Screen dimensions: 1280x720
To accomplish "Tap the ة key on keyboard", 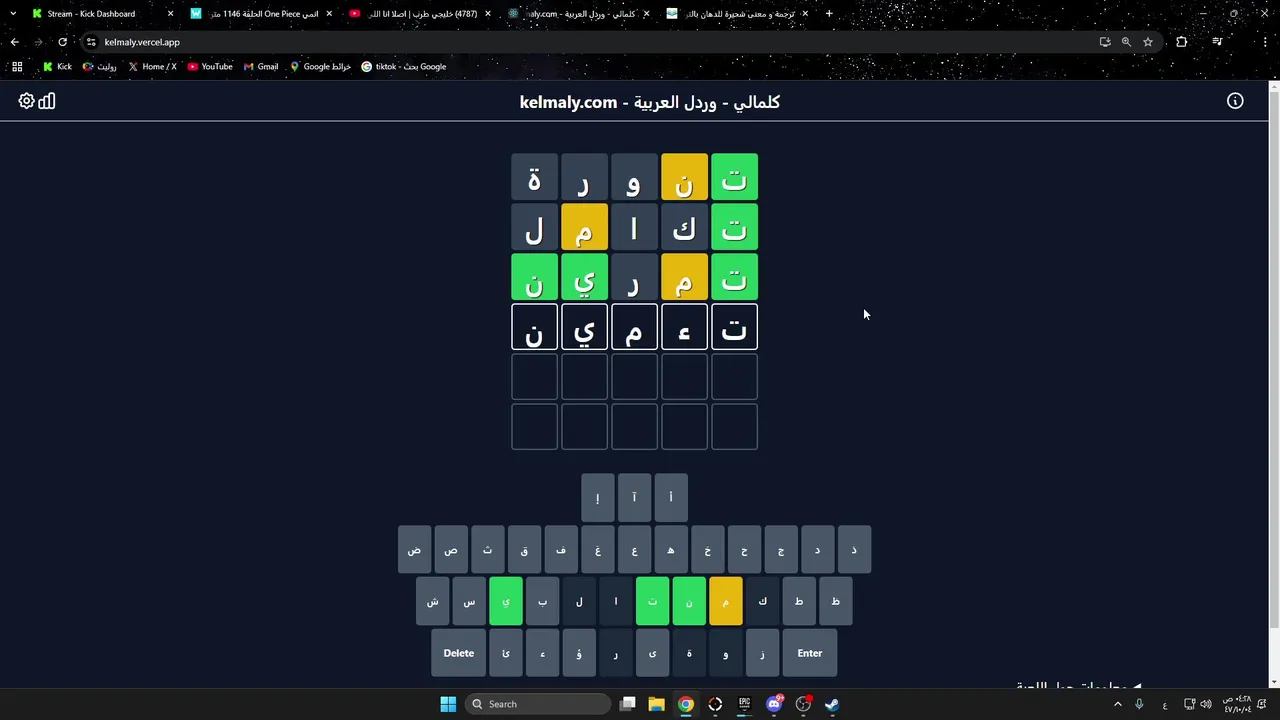I will click(x=689, y=653).
